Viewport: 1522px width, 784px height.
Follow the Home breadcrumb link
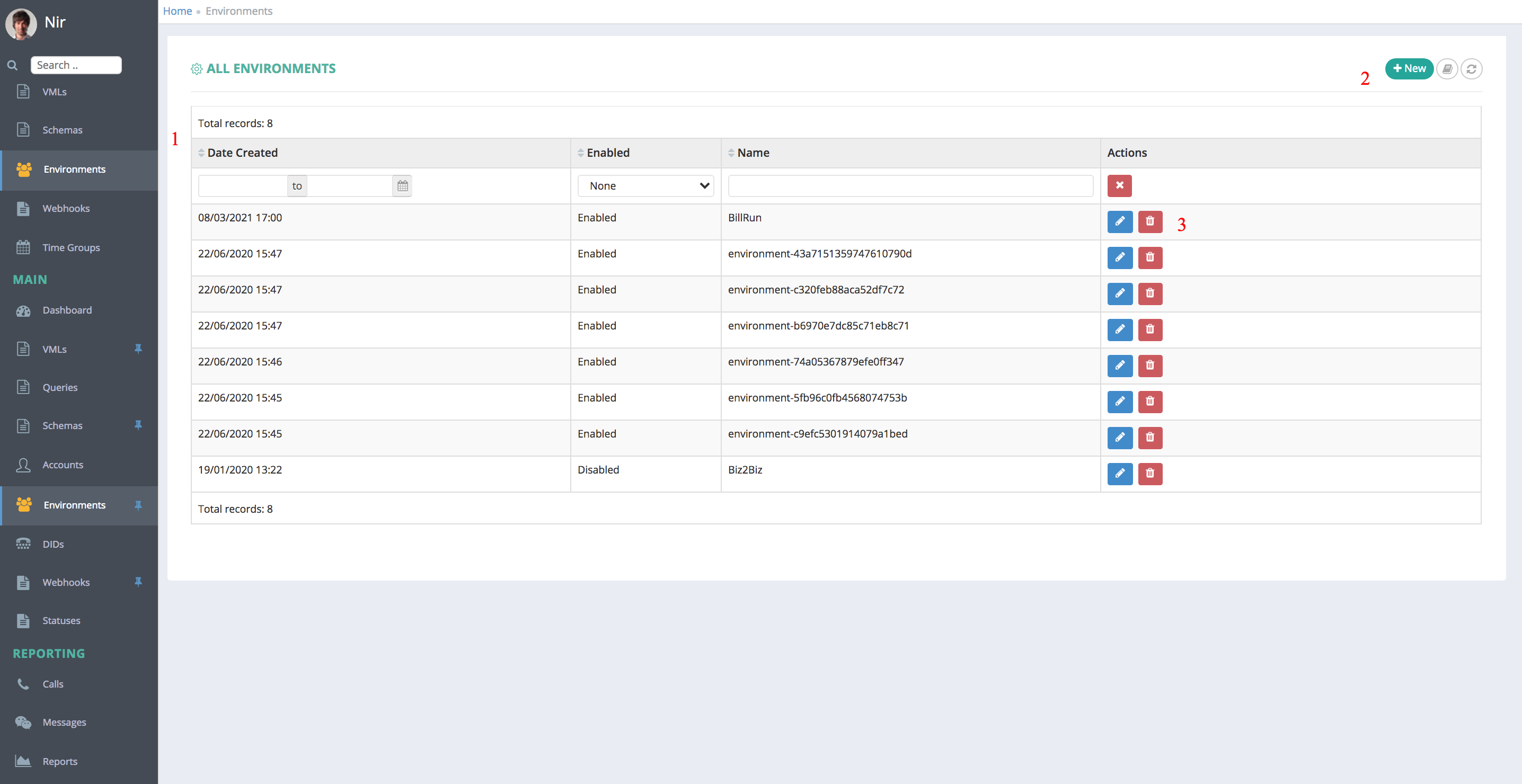click(177, 11)
